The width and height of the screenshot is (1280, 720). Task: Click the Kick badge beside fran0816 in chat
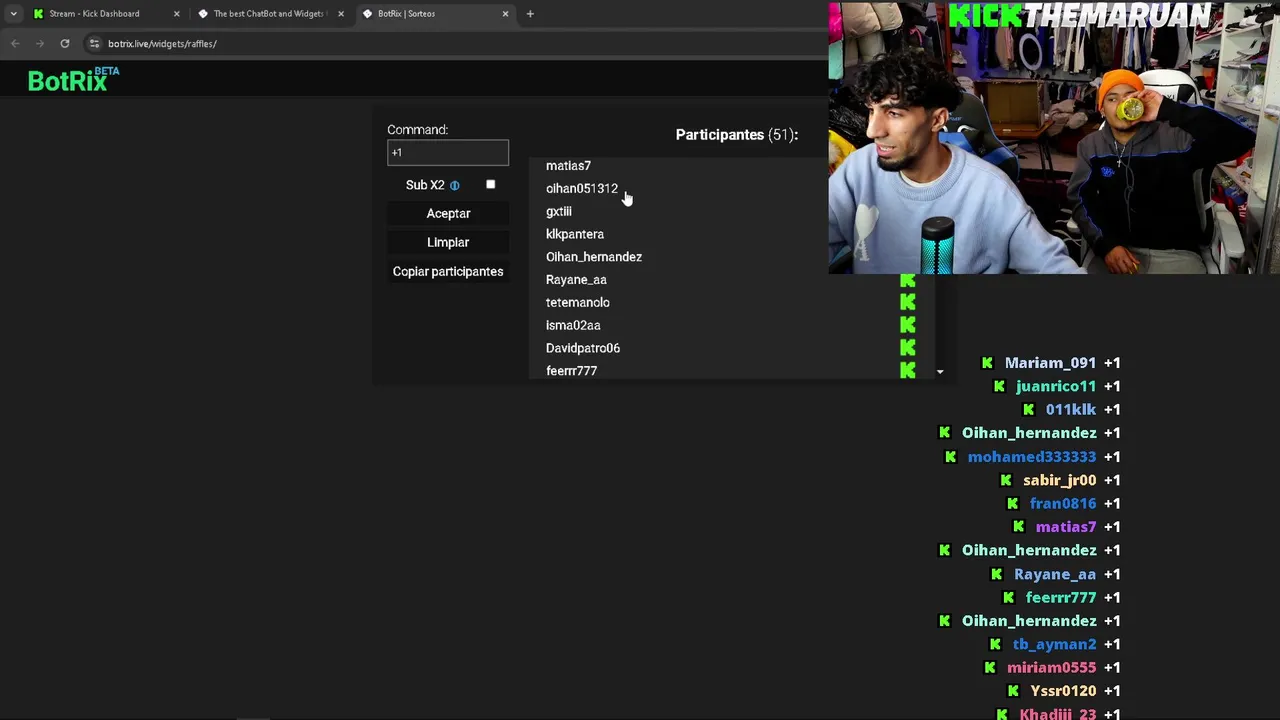click(1013, 504)
